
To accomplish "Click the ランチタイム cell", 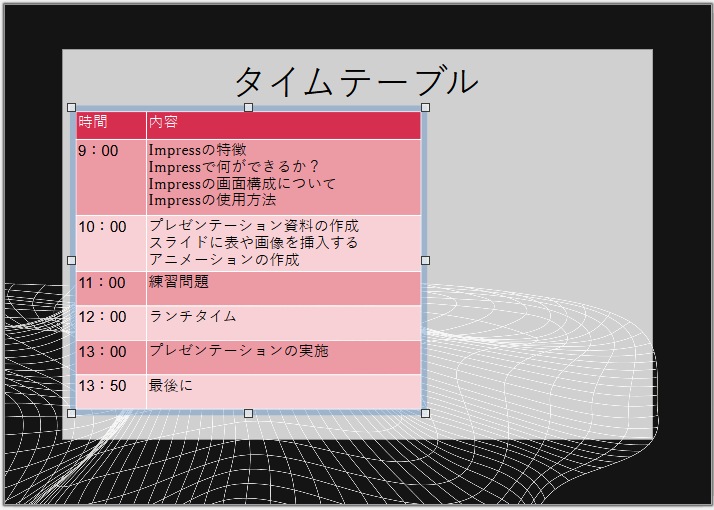I will pos(284,323).
